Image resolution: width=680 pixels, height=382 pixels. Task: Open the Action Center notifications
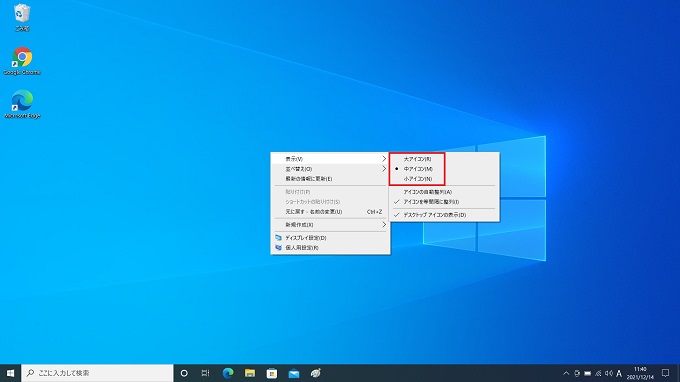[x=666, y=373]
